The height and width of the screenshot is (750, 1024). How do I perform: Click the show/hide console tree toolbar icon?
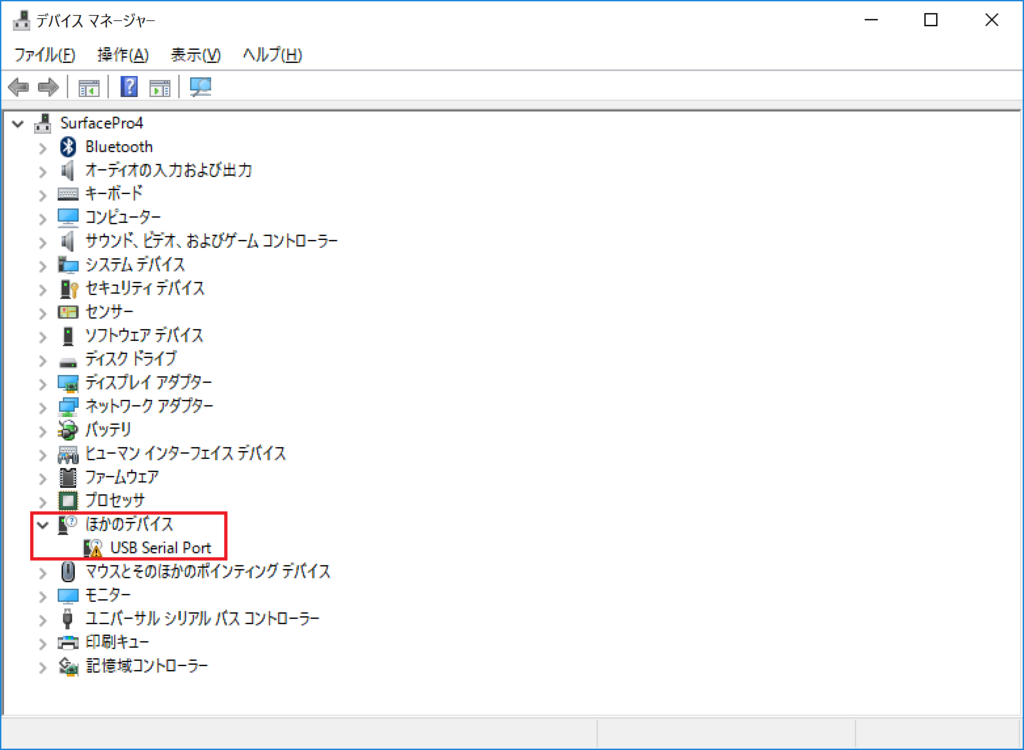click(89, 87)
